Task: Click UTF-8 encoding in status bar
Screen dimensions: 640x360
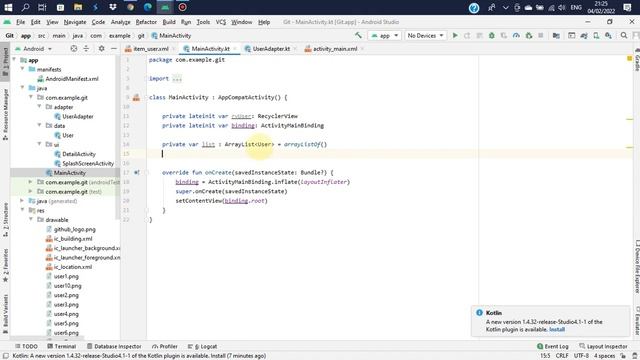Action: tap(581, 356)
